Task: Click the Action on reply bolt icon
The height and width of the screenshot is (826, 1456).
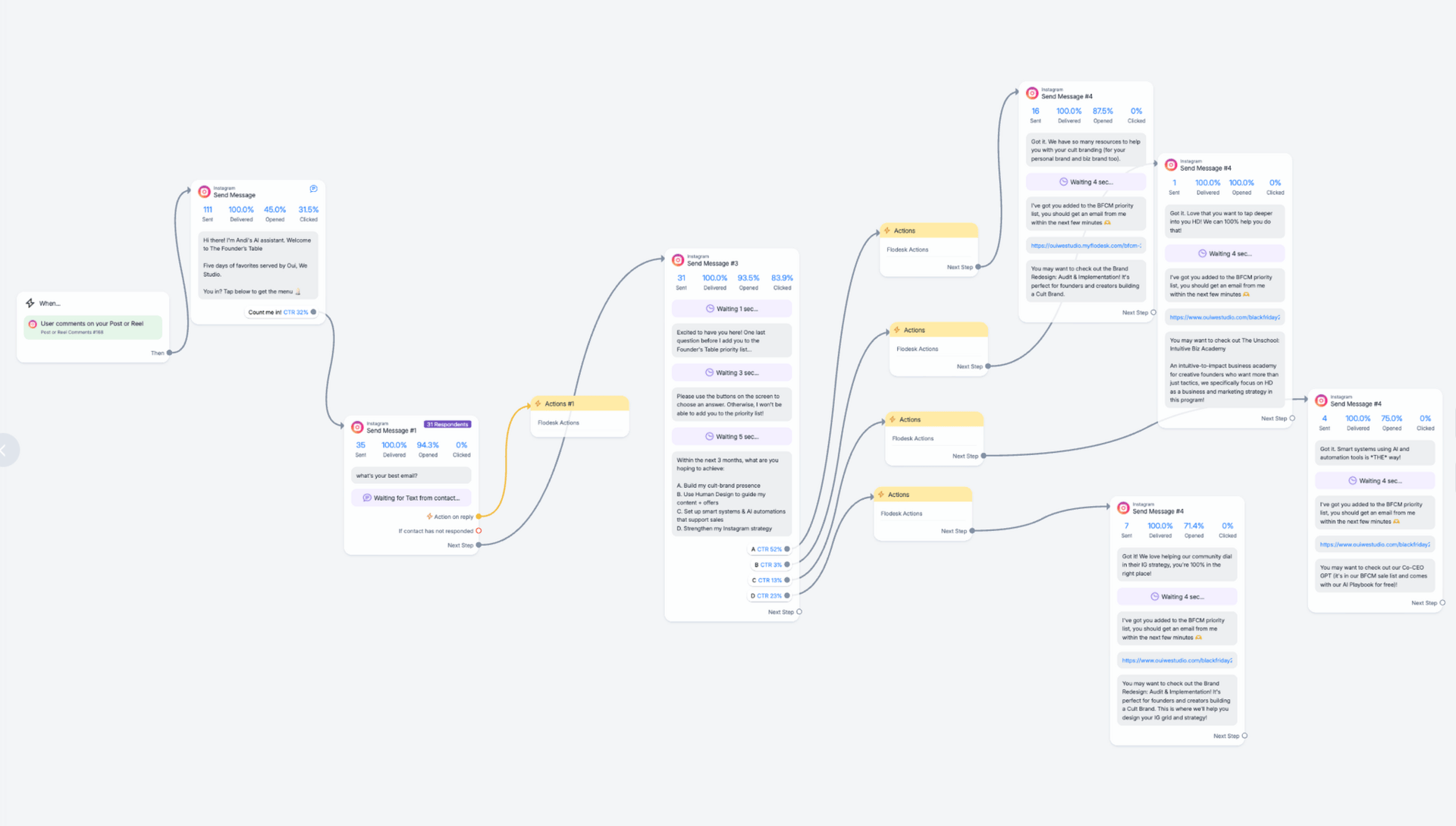Action: [429, 517]
